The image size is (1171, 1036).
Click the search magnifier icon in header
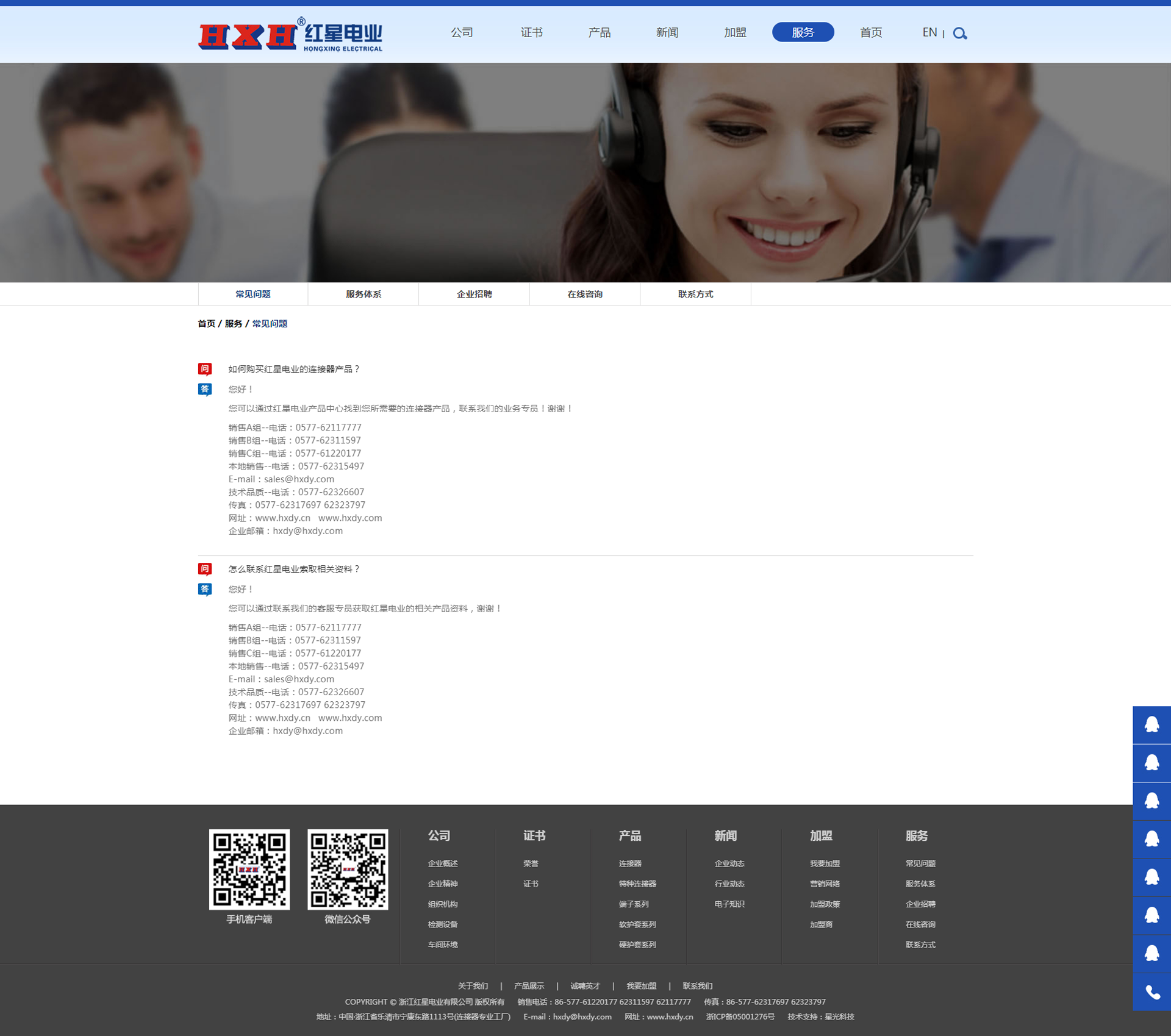960,34
